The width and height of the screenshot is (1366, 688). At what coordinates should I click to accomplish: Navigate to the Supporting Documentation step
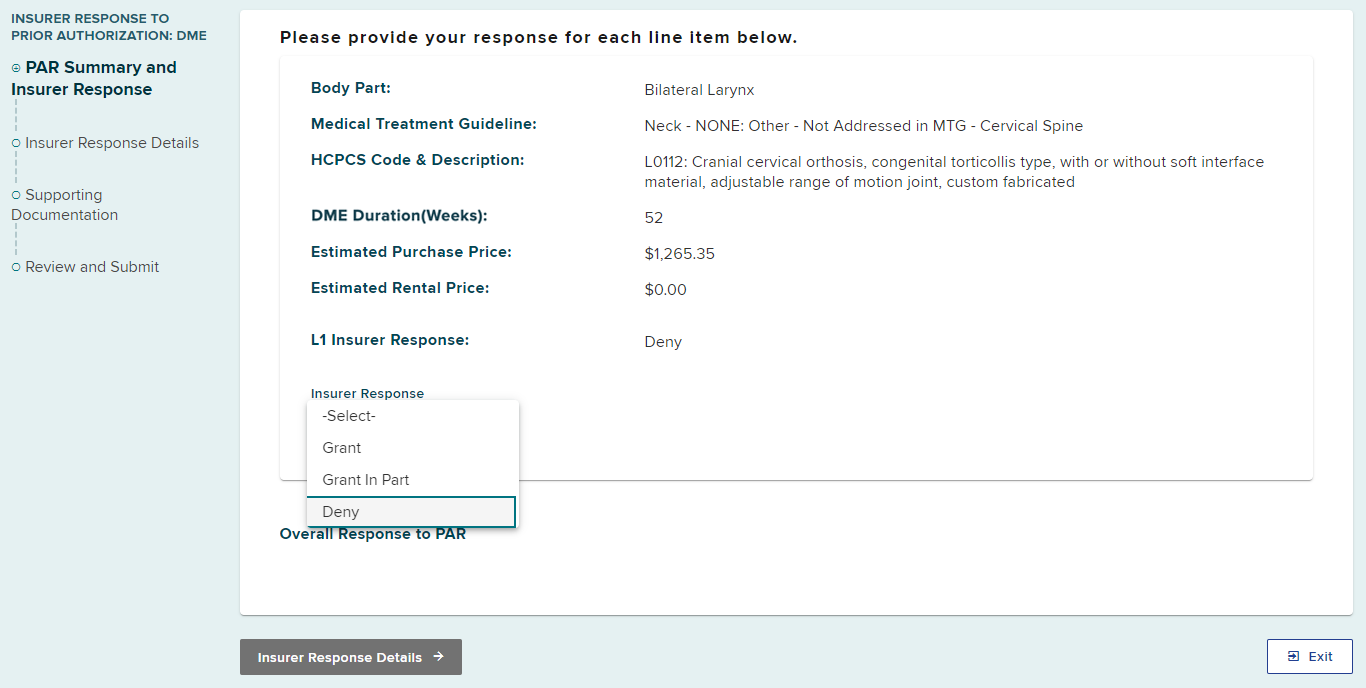pyautogui.click(x=65, y=205)
